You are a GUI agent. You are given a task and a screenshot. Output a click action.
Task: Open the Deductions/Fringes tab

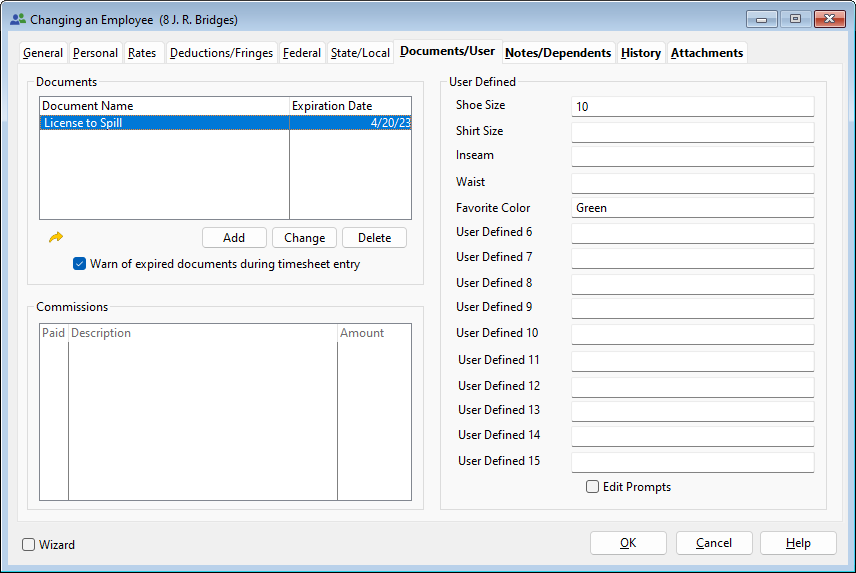coord(221,53)
